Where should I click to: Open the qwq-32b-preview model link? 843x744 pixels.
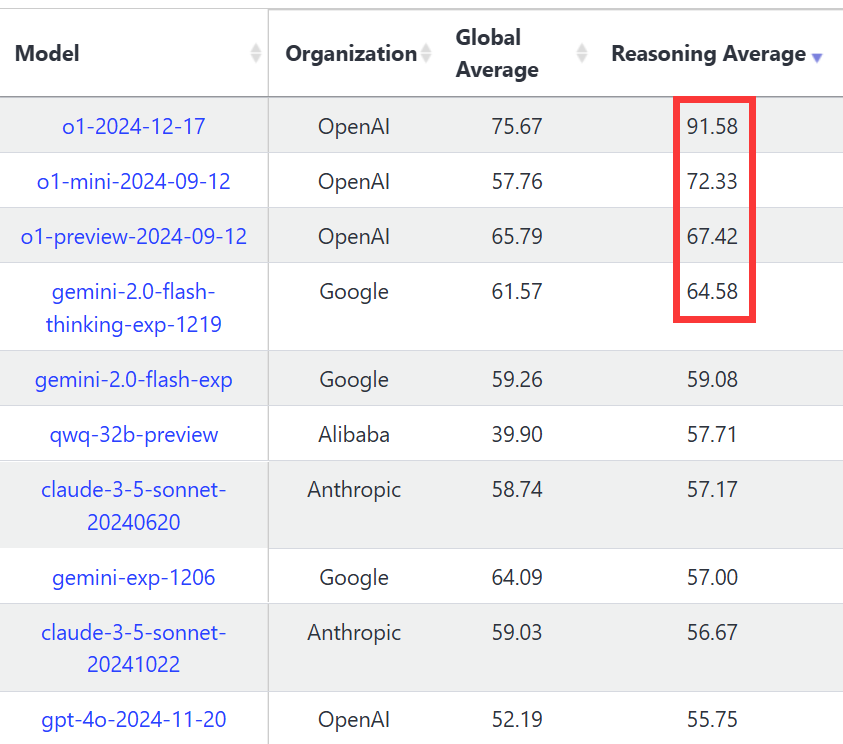(134, 434)
